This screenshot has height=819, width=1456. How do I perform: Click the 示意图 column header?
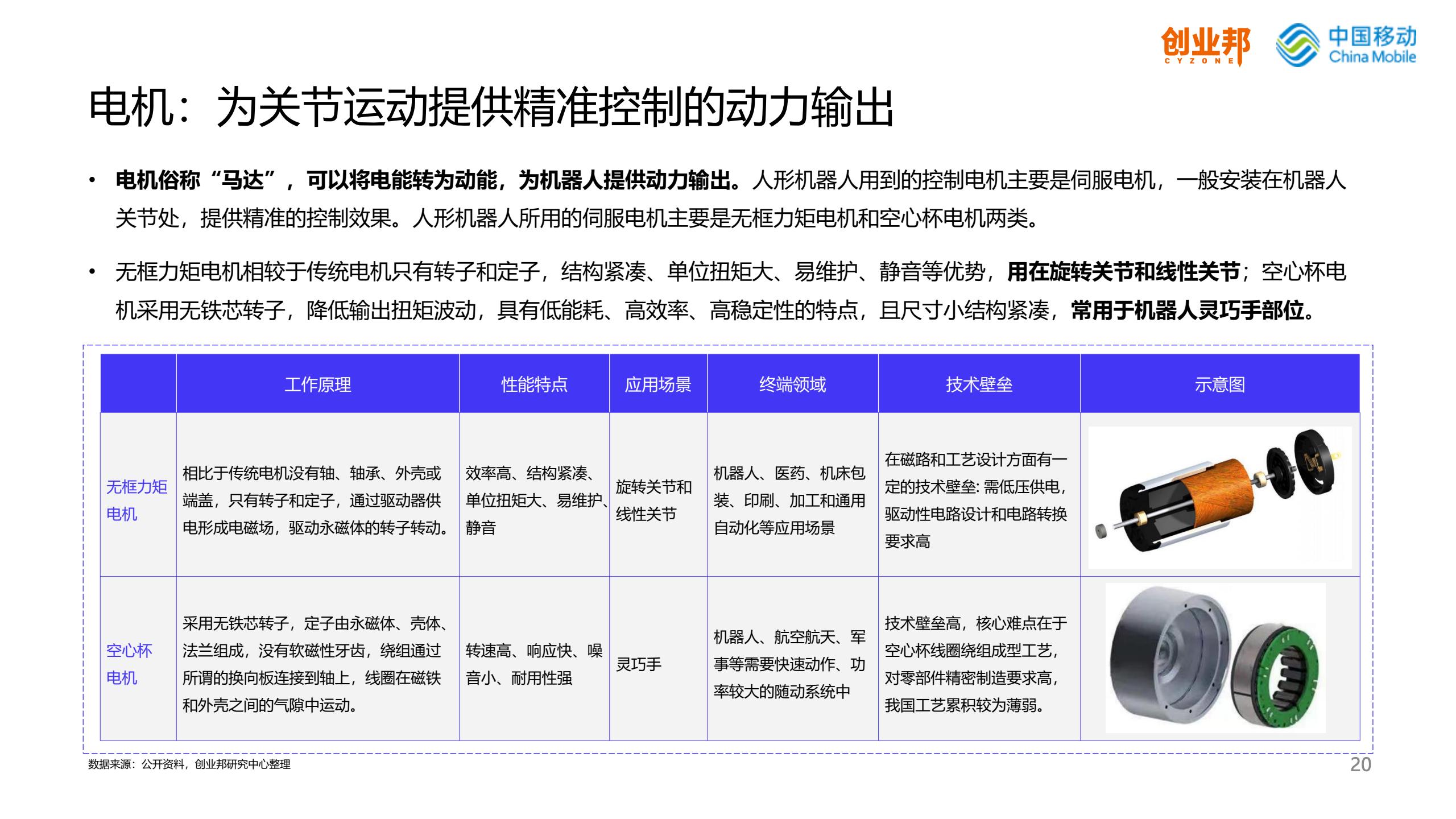pyautogui.click(x=1219, y=384)
